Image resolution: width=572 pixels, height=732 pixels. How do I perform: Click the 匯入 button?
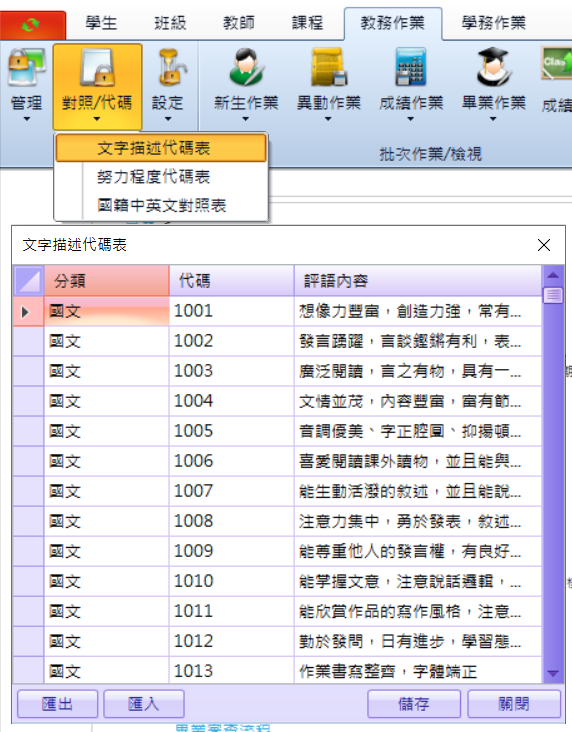[x=144, y=704]
